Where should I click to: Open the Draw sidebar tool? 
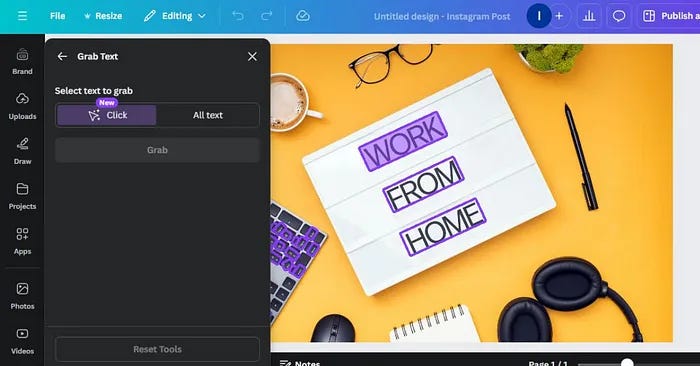tap(22, 151)
